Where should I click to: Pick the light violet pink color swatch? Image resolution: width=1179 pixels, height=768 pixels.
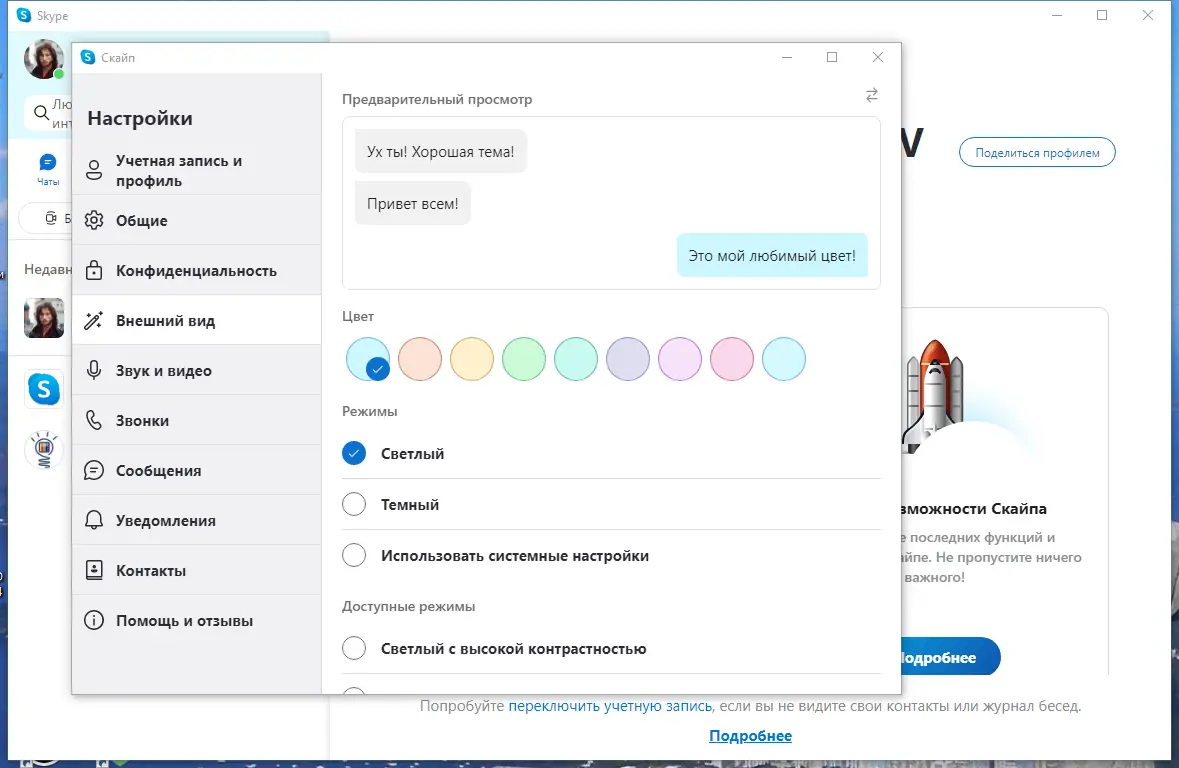680,359
